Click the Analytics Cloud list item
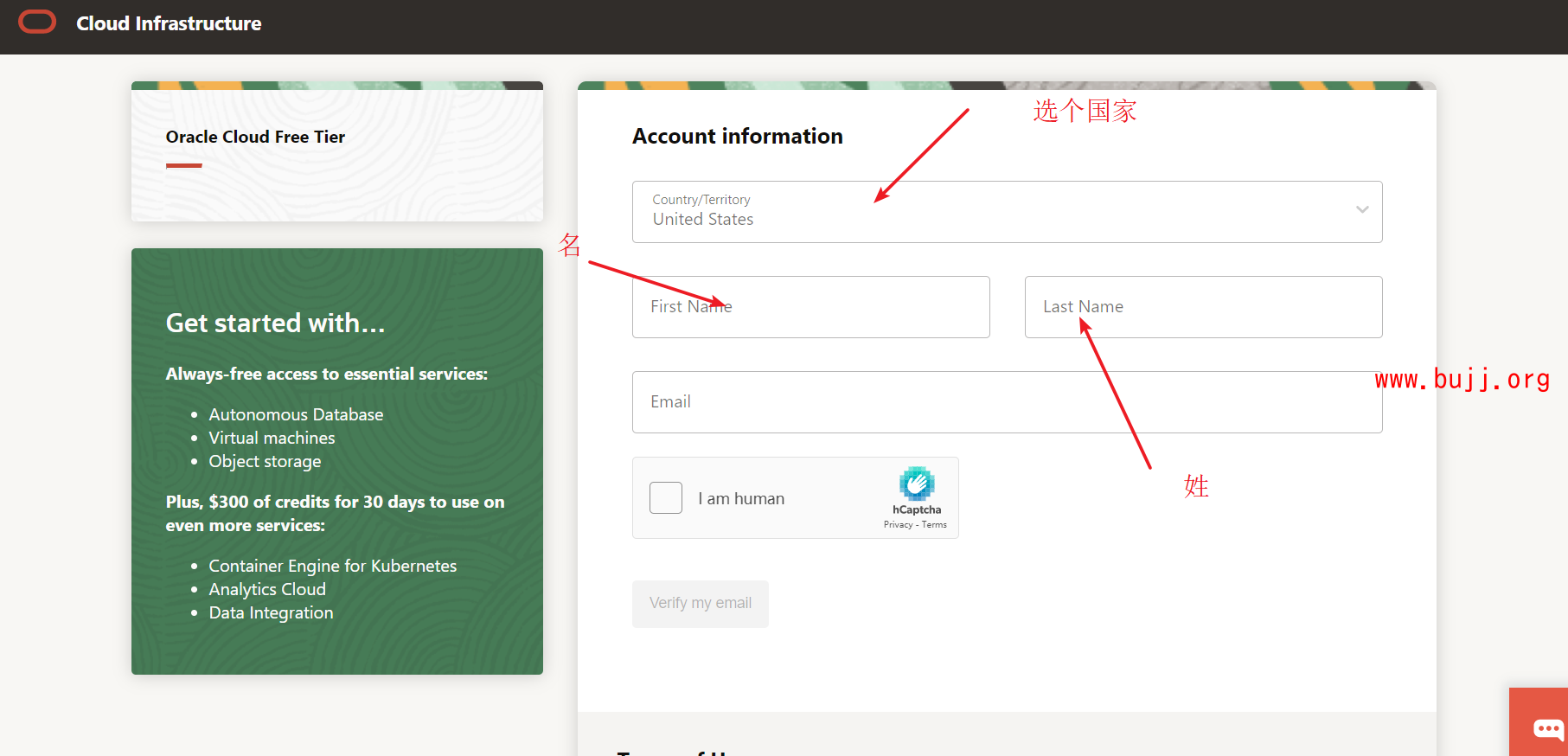The height and width of the screenshot is (756, 1568). tap(267, 589)
